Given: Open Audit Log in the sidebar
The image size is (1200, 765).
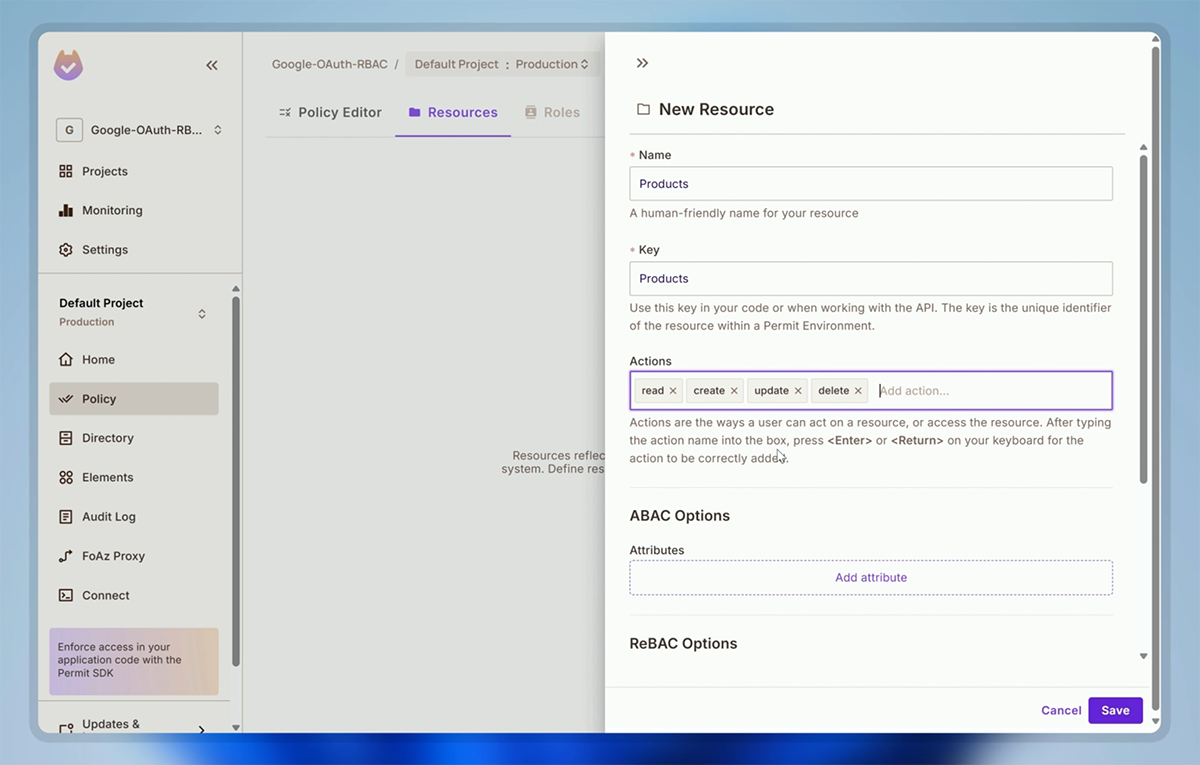Looking at the screenshot, I should click(109, 516).
